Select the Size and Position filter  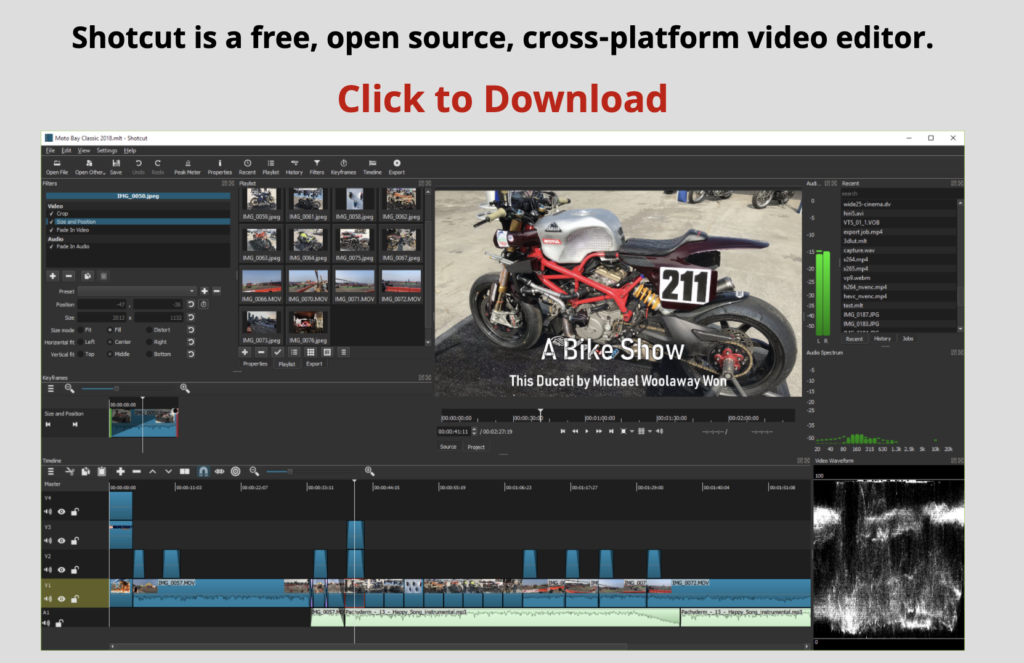(x=138, y=221)
